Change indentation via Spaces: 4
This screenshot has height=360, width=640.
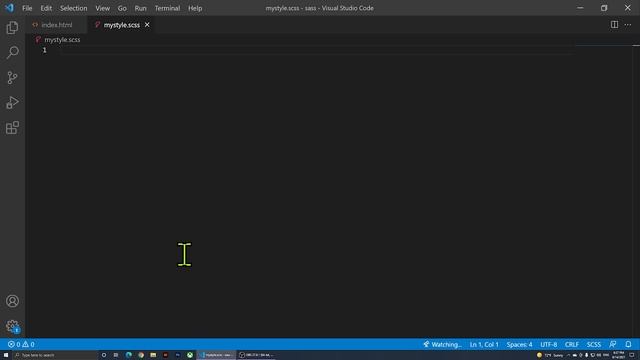(519, 344)
